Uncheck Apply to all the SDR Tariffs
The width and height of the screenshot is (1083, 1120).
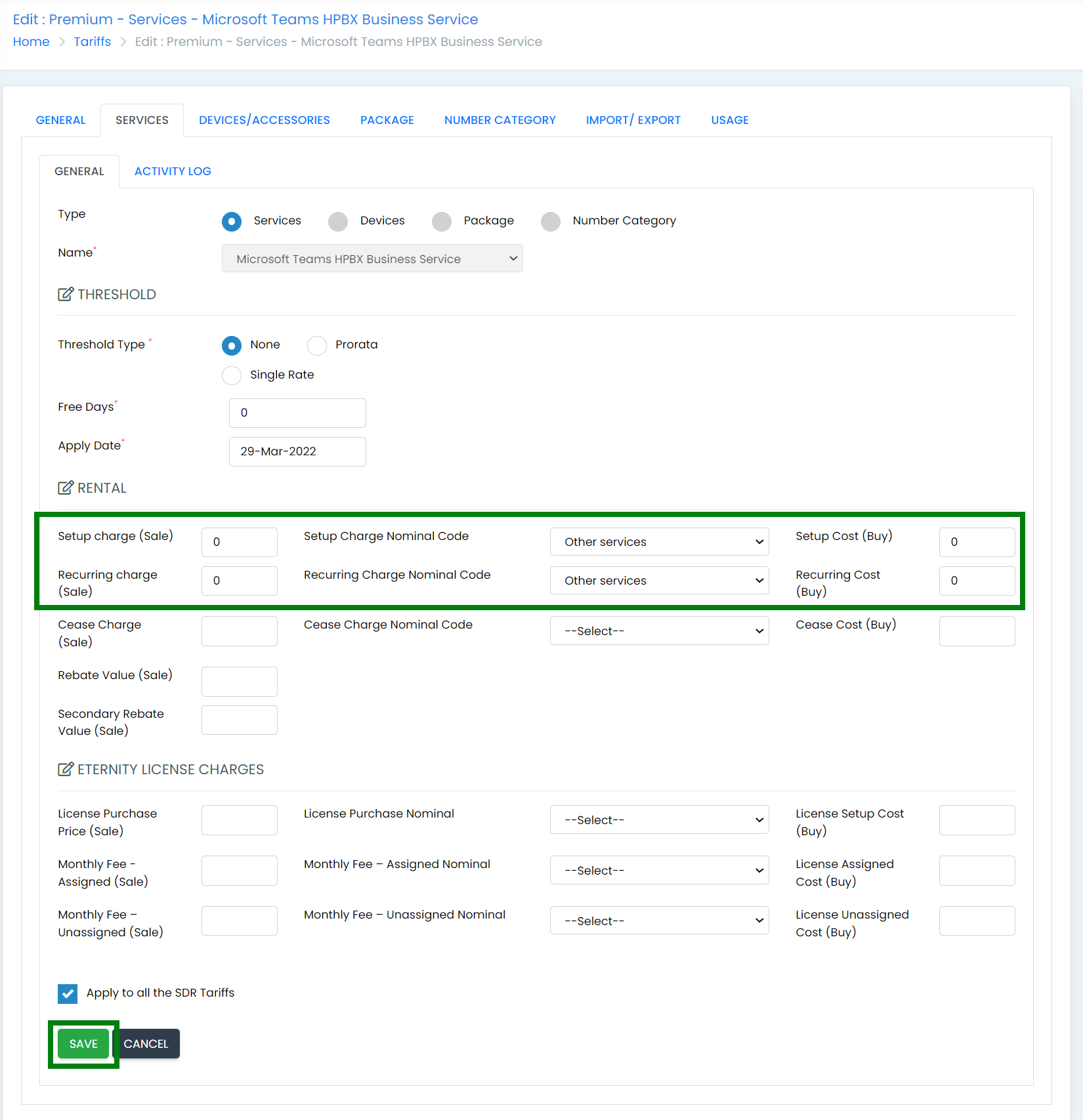pos(68,993)
